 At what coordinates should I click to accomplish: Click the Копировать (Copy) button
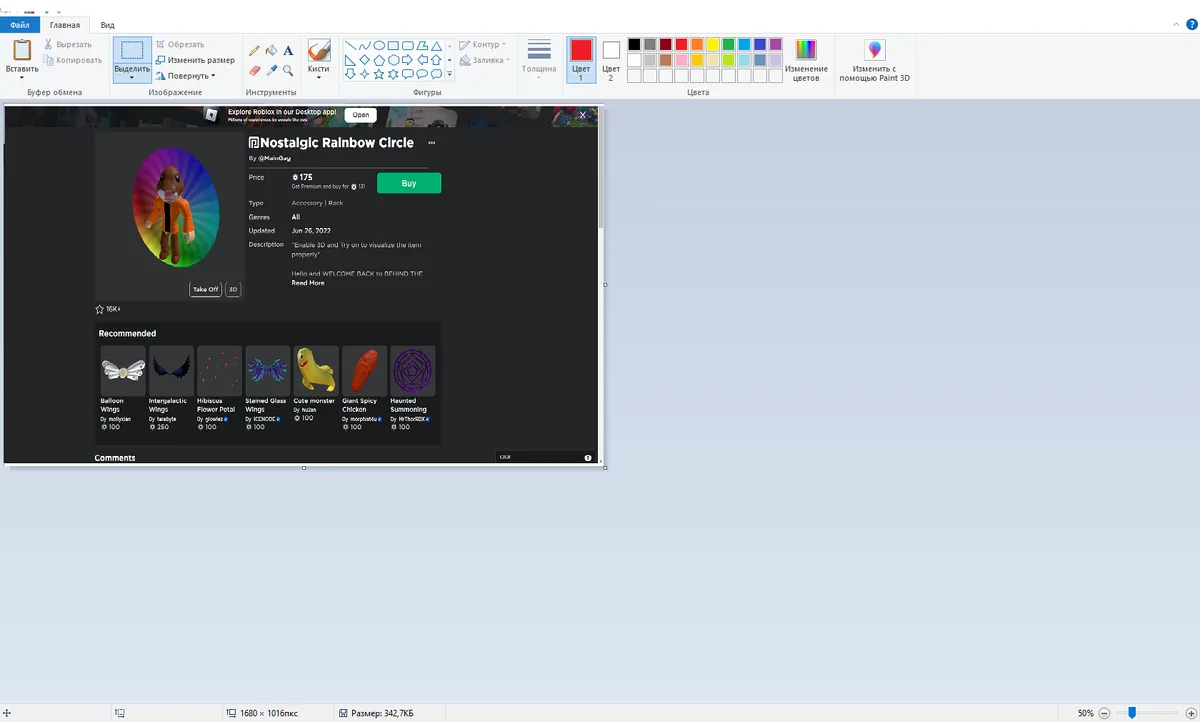[x=72, y=60]
